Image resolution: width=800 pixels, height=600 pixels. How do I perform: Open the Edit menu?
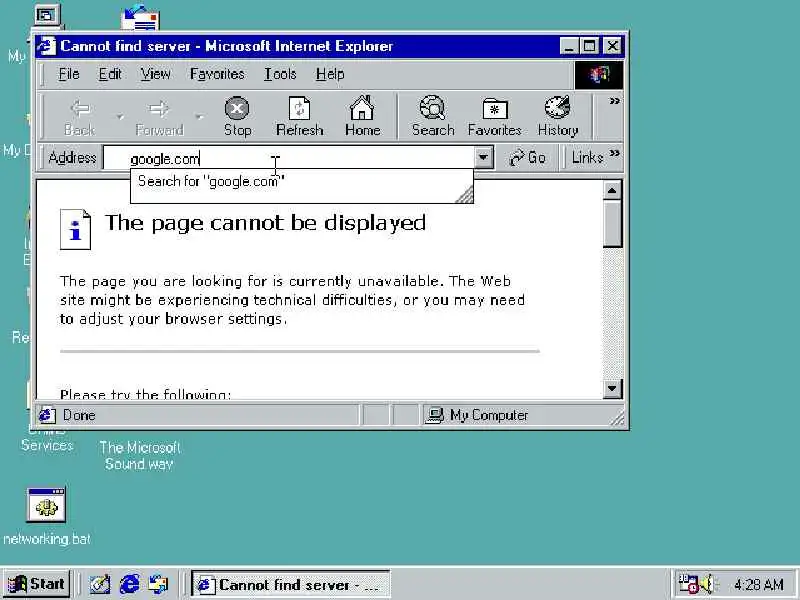tap(110, 74)
